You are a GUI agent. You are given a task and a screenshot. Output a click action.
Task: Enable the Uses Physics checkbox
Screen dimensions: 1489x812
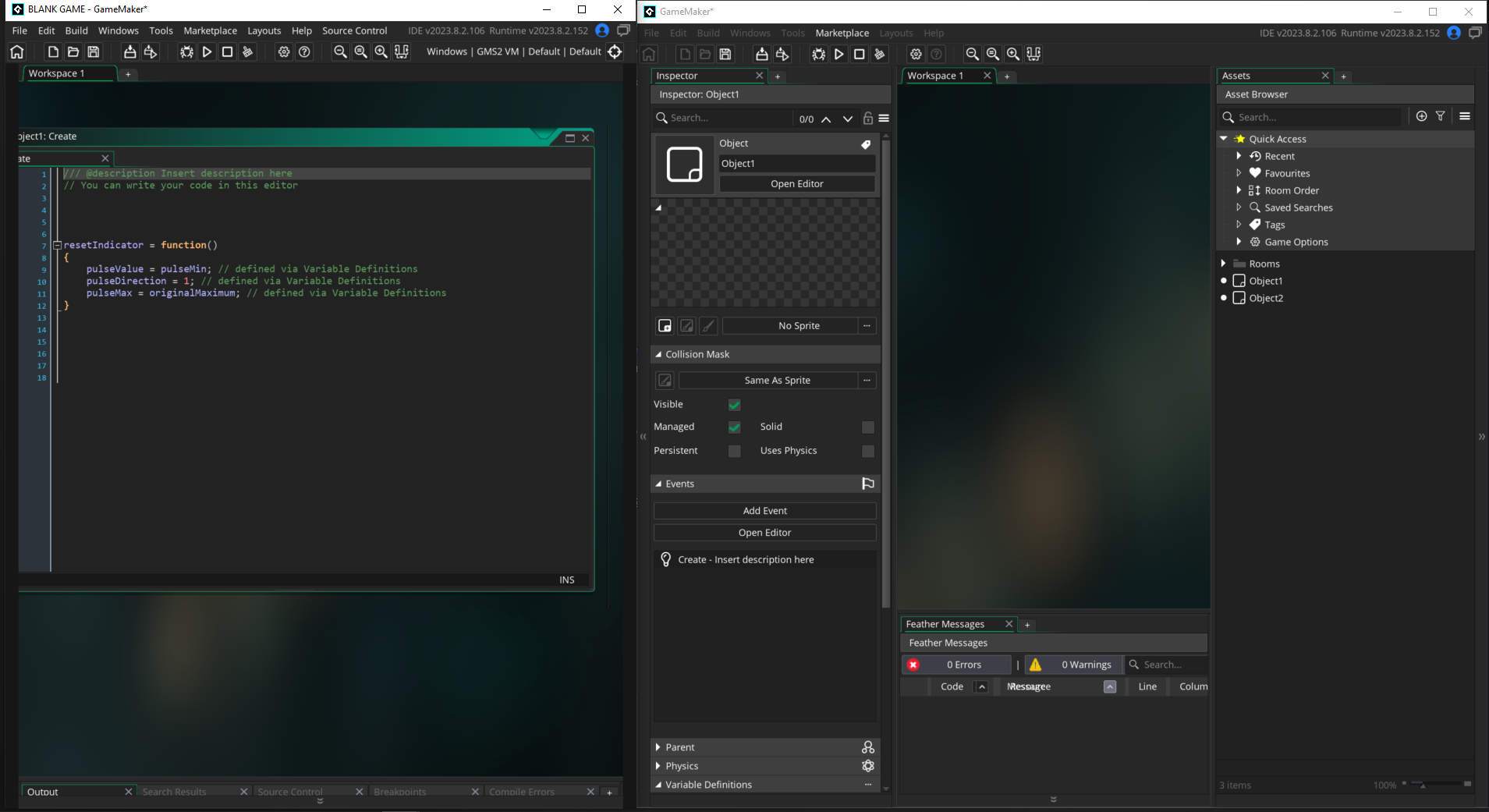coord(868,451)
